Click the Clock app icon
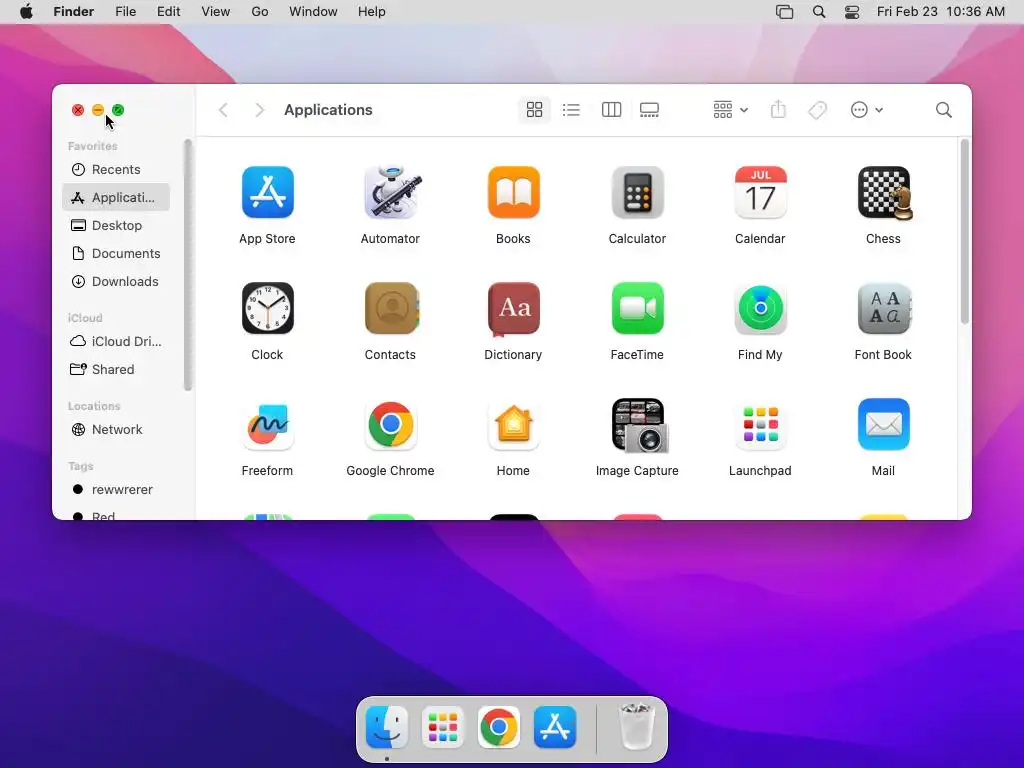The height and width of the screenshot is (768, 1024). click(268, 308)
